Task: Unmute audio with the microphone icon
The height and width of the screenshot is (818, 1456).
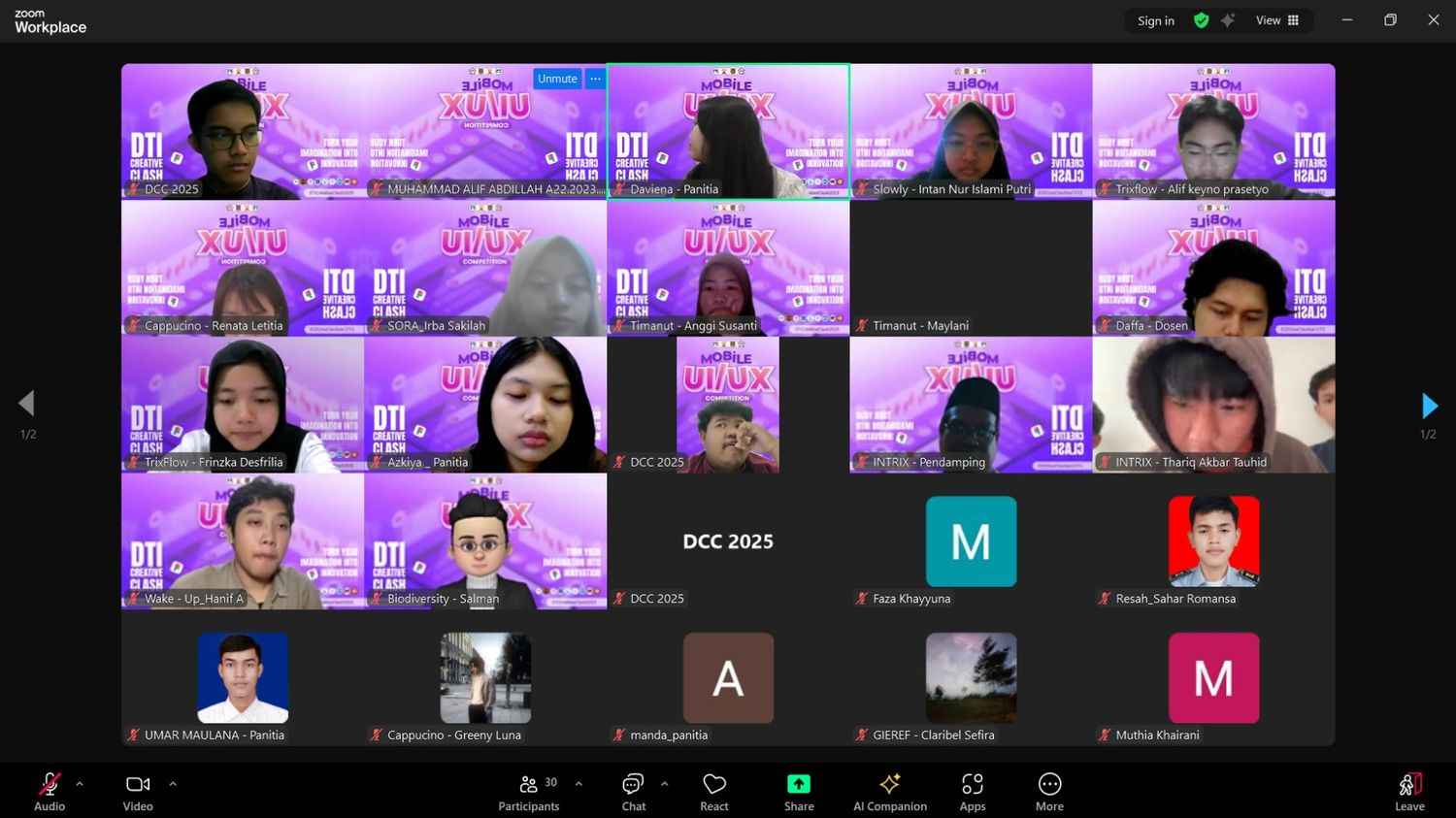Action: [x=50, y=784]
